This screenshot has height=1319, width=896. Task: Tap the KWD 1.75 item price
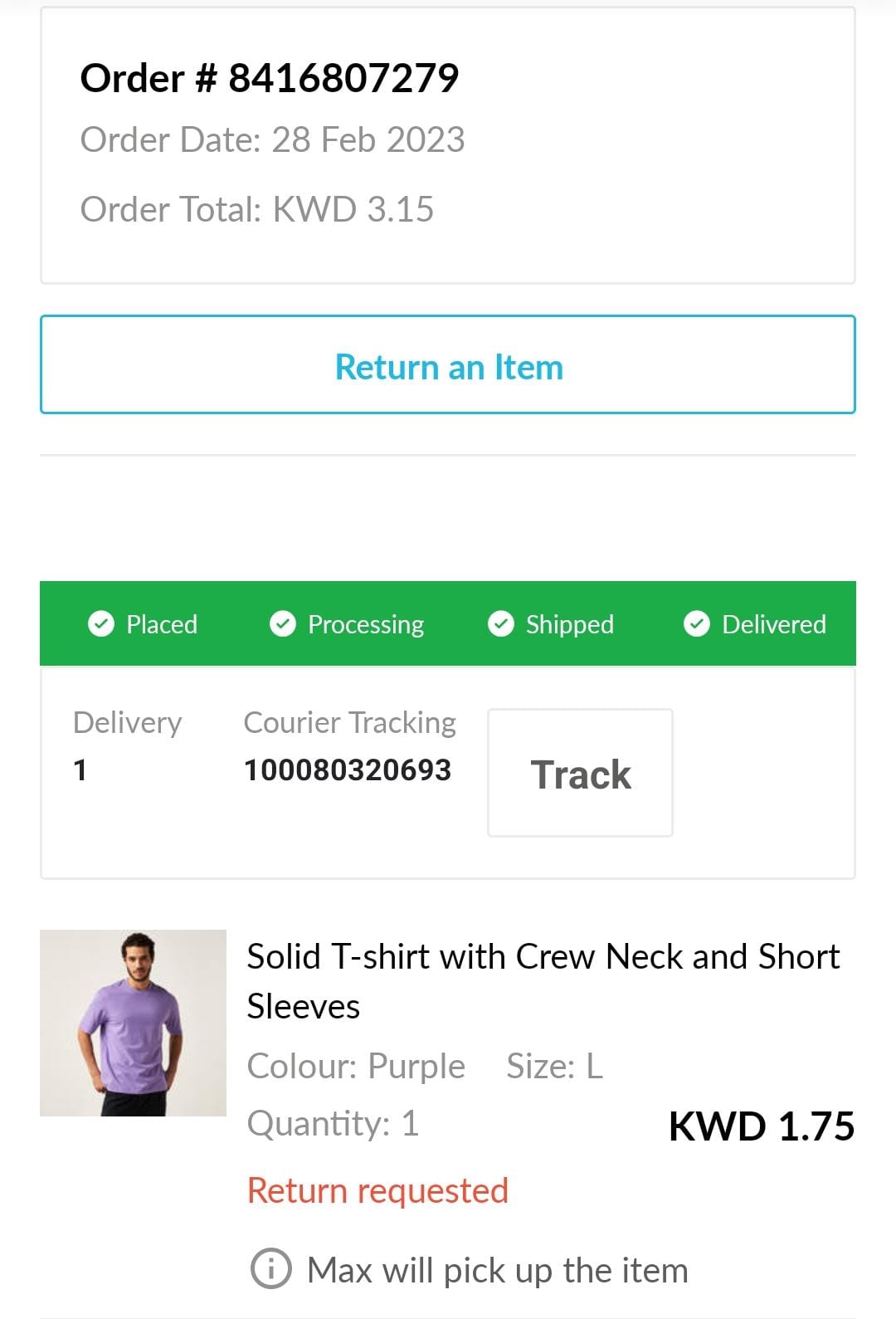pyautogui.click(x=761, y=1126)
